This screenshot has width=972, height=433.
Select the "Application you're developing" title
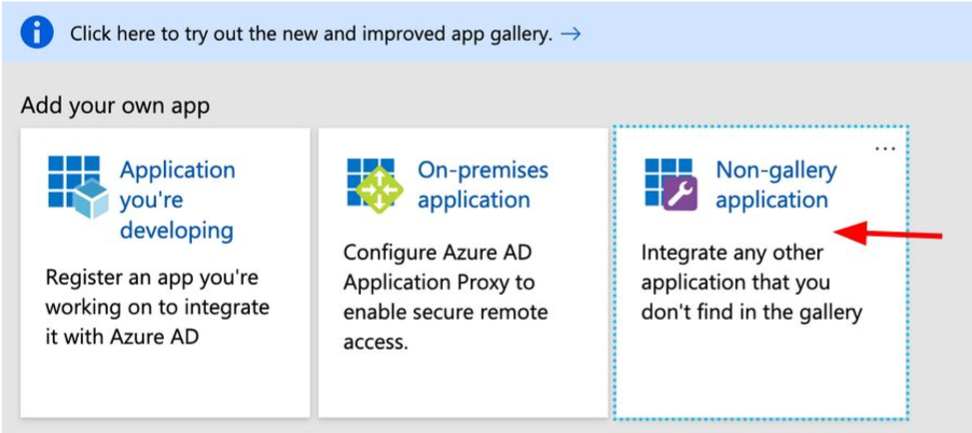(x=177, y=200)
